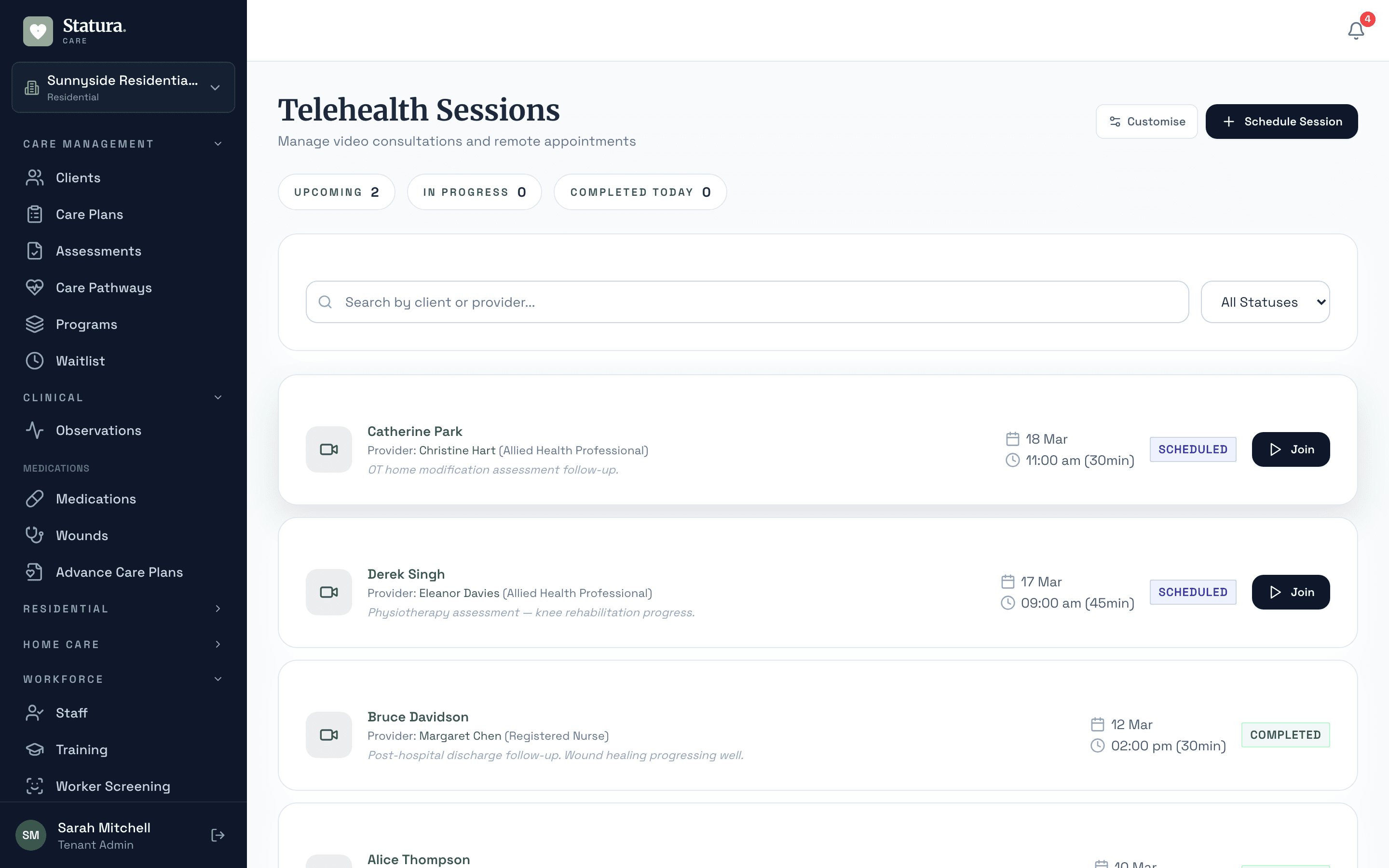Screen dimensions: 1389x868
Task: Select the Completed Today filter
Action: click(640, 192)
